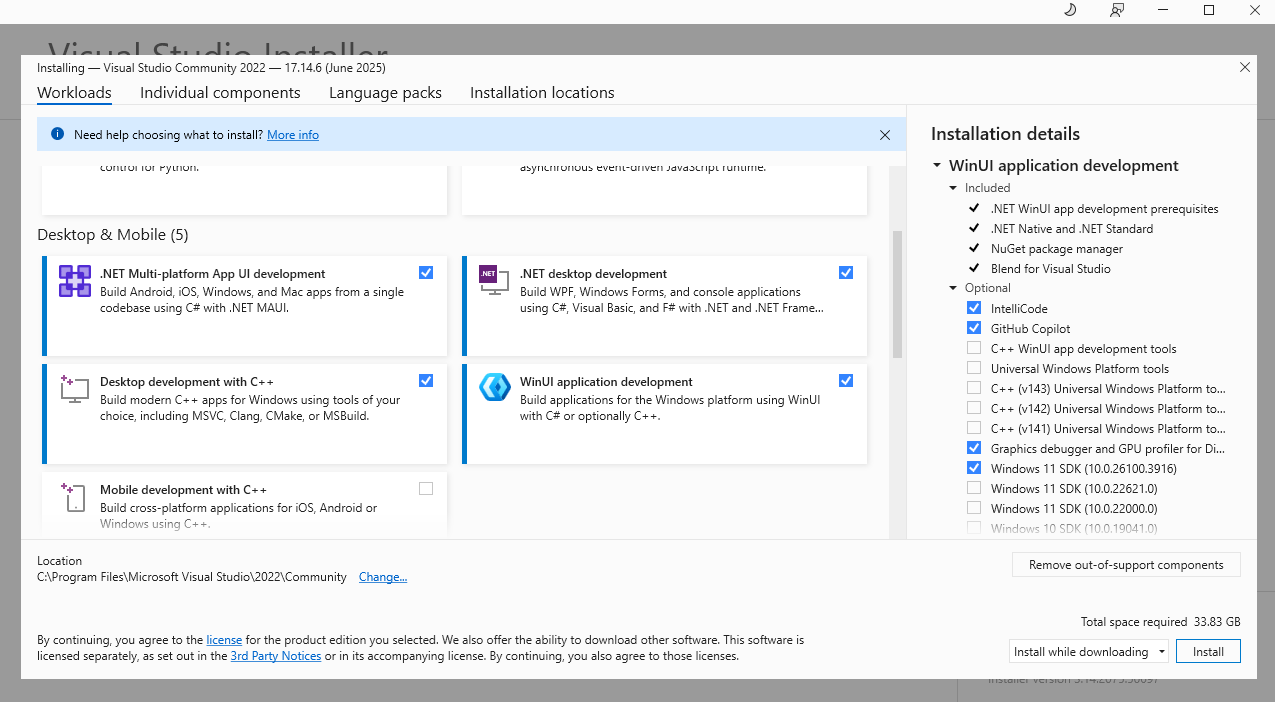Image resolution: width=1275 pixels, height=702 pixels.
Task: Click the Blend for Visual Studio item
Action: pos(1050,268)
